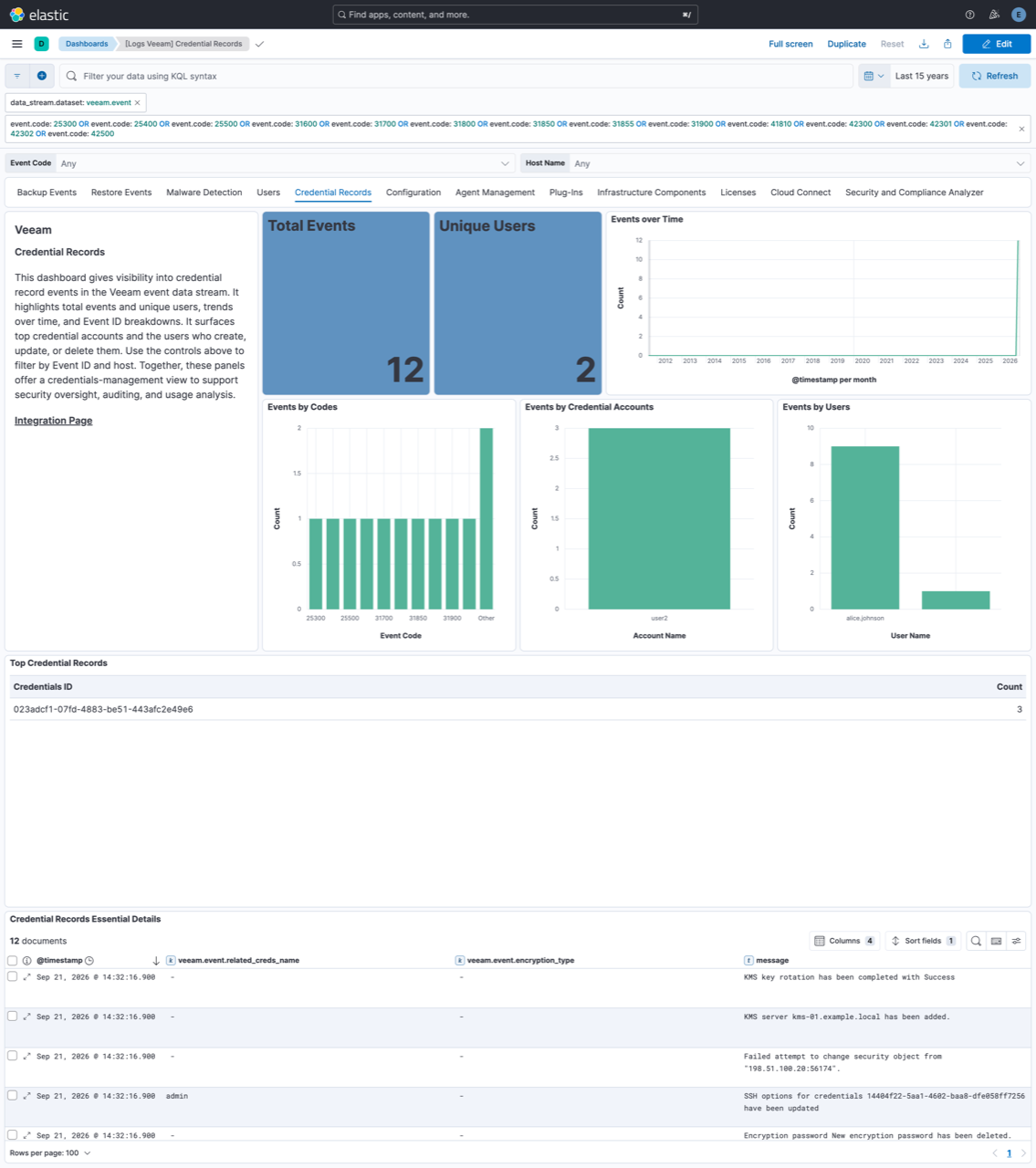This screenshot has width=1036, height=1168.
Task: Remove the veeam.event dataset filter pill
Action: pos(138,103)
